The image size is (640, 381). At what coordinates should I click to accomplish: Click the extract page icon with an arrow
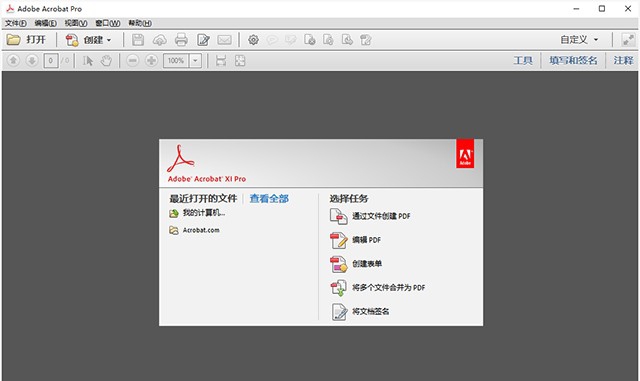pos(347,40)
